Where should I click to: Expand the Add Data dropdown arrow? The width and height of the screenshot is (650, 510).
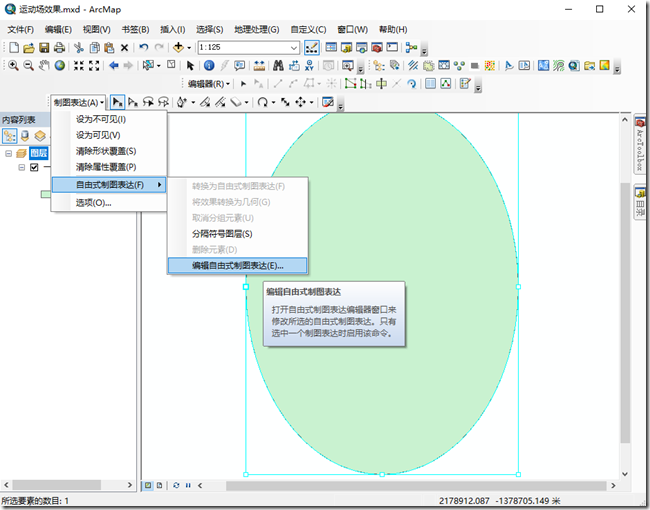point(189,48)
